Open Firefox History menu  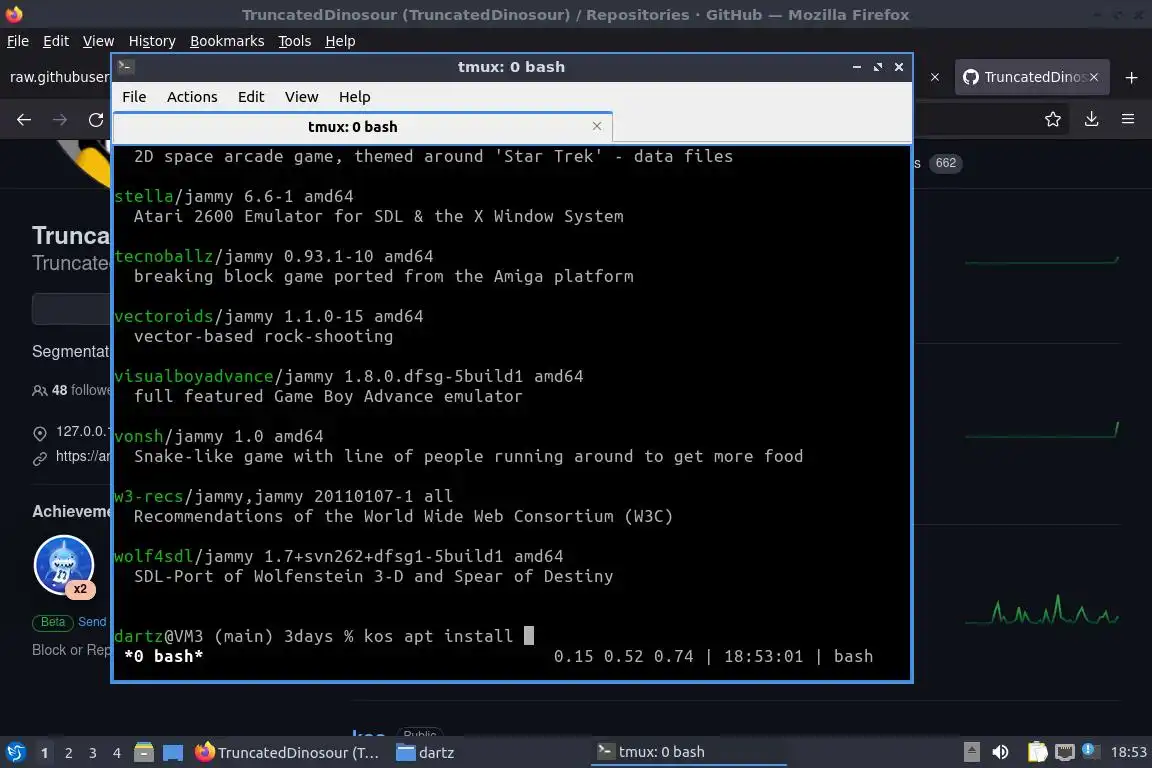click(152, 41)
